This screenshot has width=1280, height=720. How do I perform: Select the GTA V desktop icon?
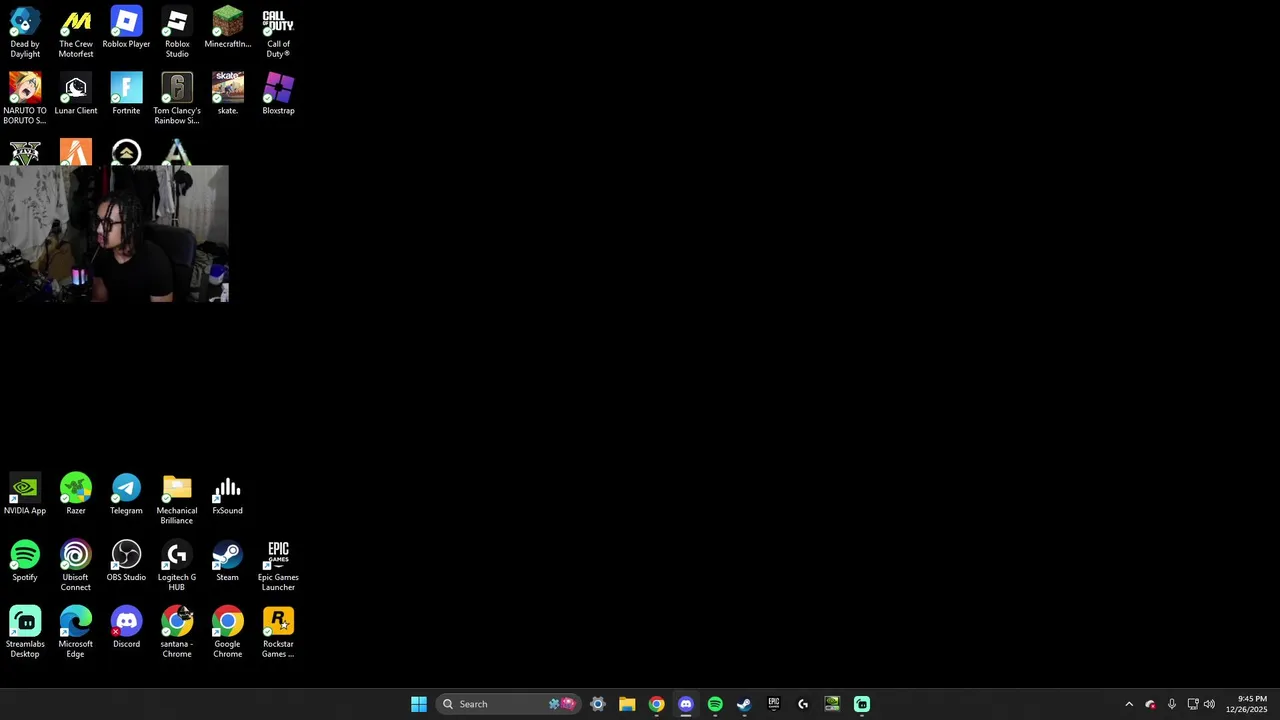pos(25,153)
